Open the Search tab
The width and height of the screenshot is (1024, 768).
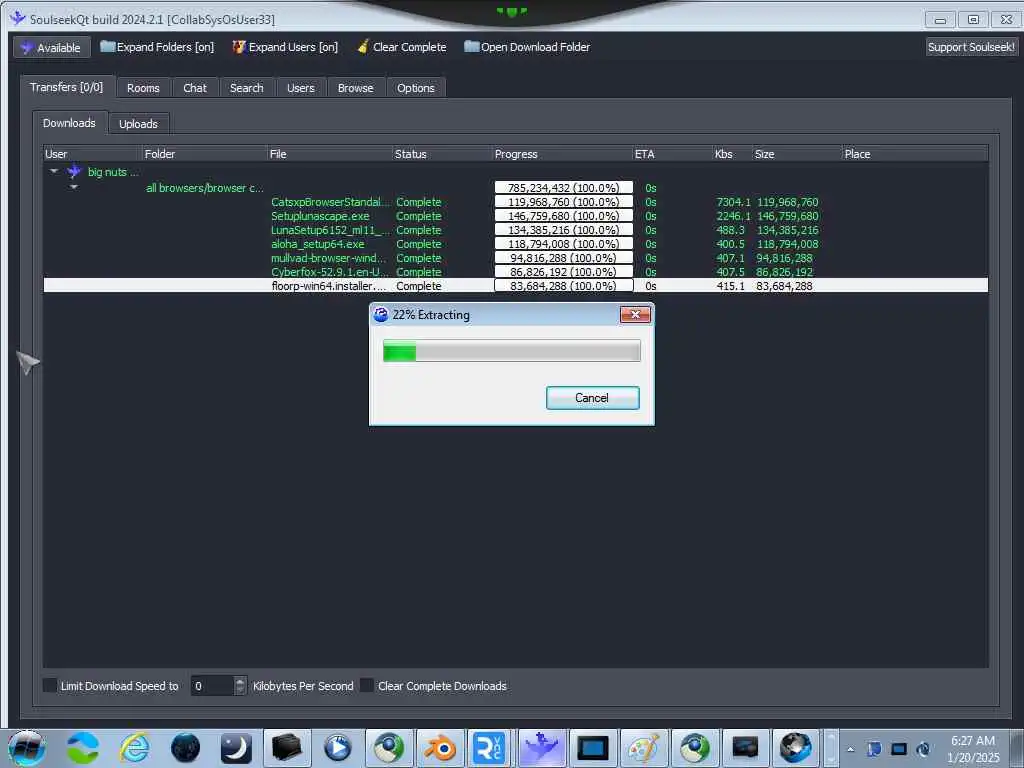(x=246, y=88)
